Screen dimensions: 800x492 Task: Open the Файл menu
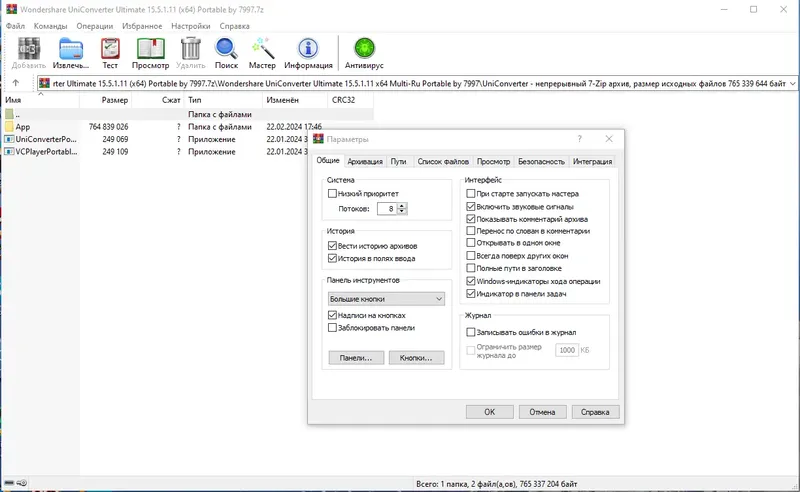coord(15,26)
